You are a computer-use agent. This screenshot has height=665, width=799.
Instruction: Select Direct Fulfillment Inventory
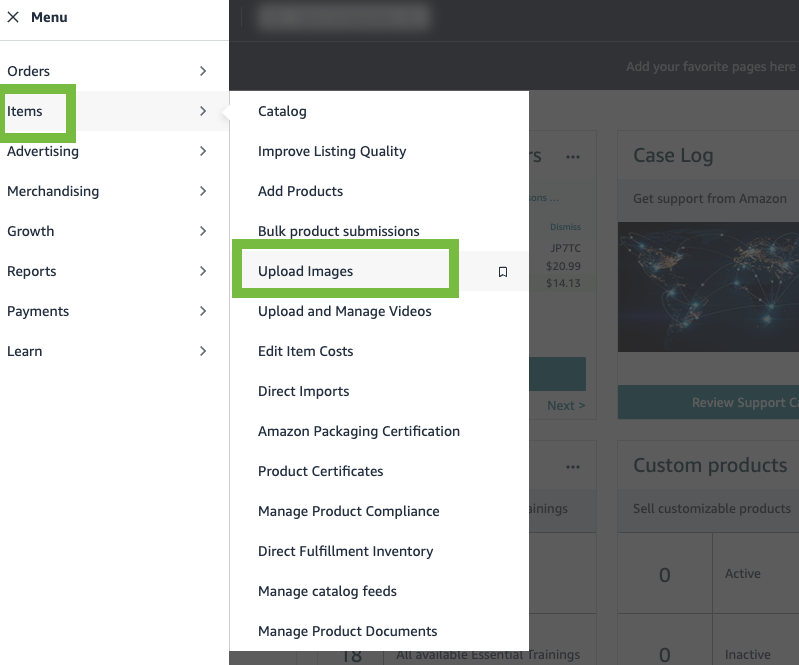click(346, 551)
